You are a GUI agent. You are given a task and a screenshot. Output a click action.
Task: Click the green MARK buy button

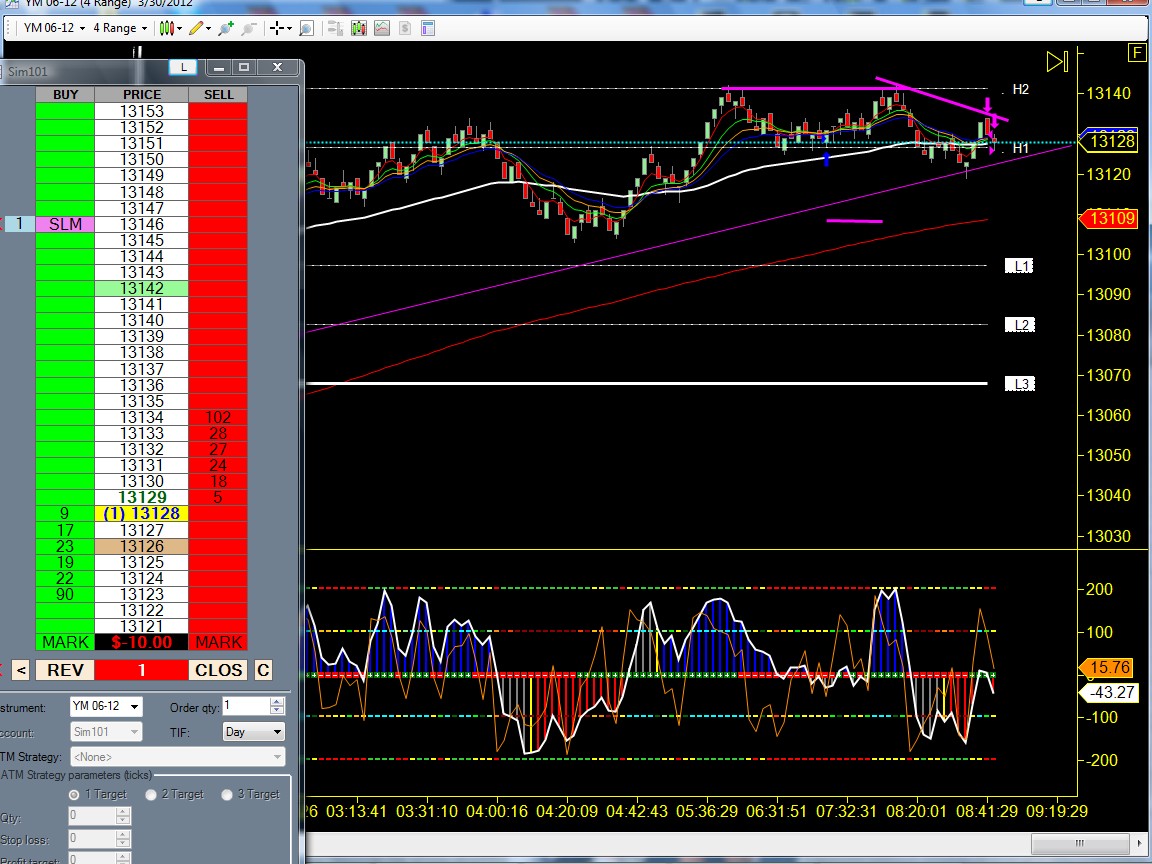coord(65,642)
